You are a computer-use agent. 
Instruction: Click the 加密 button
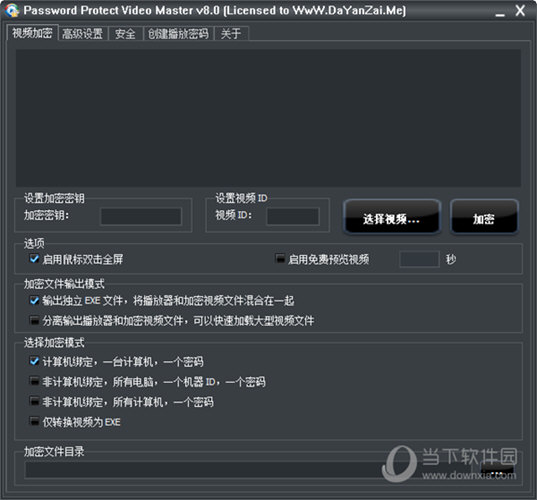click(484, 217)
